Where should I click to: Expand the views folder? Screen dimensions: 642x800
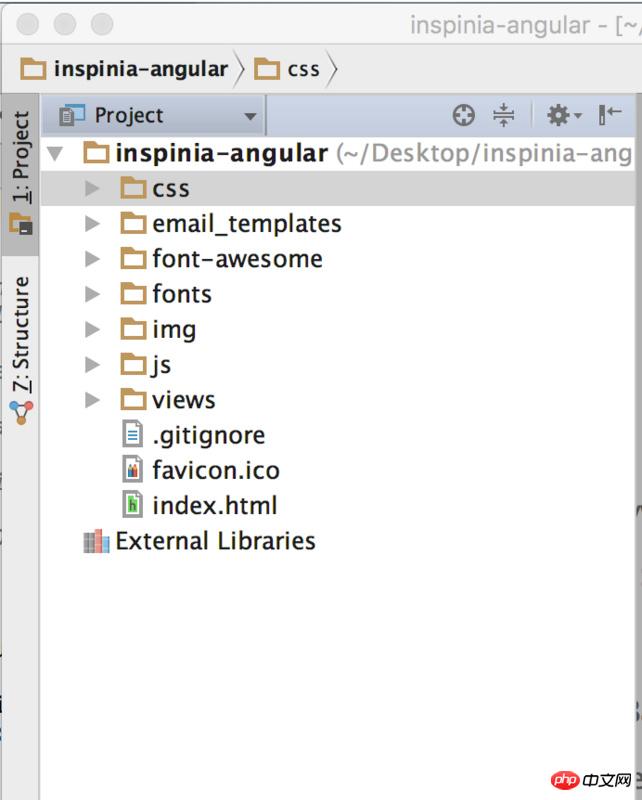[x=92, y=399]
